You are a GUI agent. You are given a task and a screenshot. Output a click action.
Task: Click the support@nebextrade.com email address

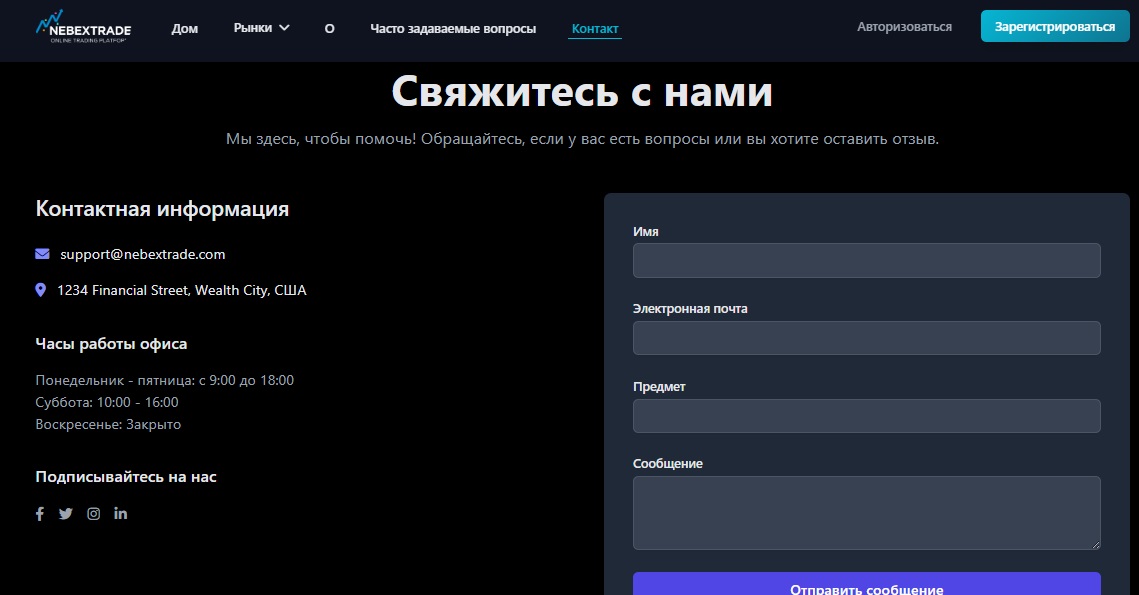pos(142,254)
